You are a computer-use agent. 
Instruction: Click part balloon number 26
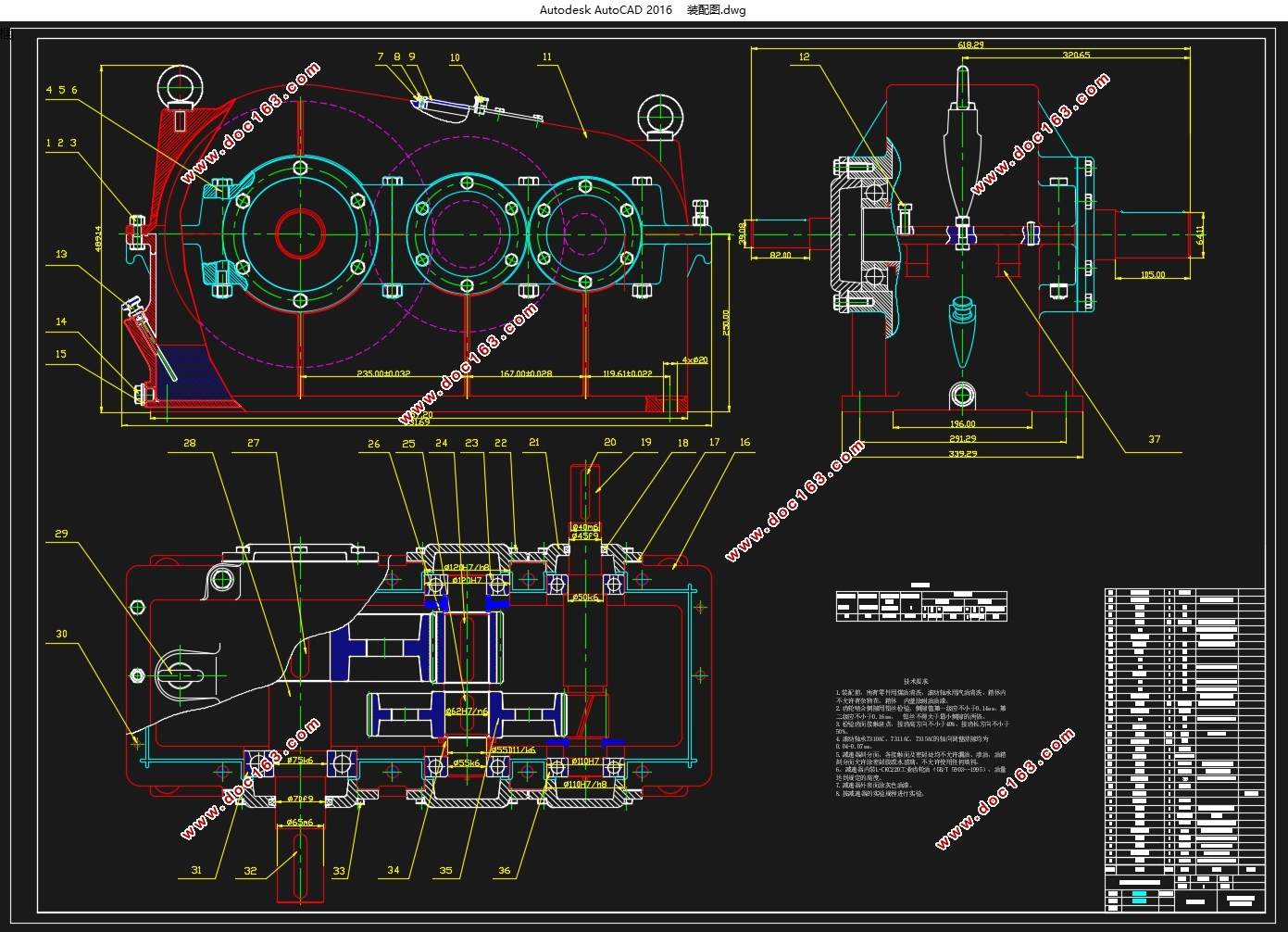coord(373,444)
